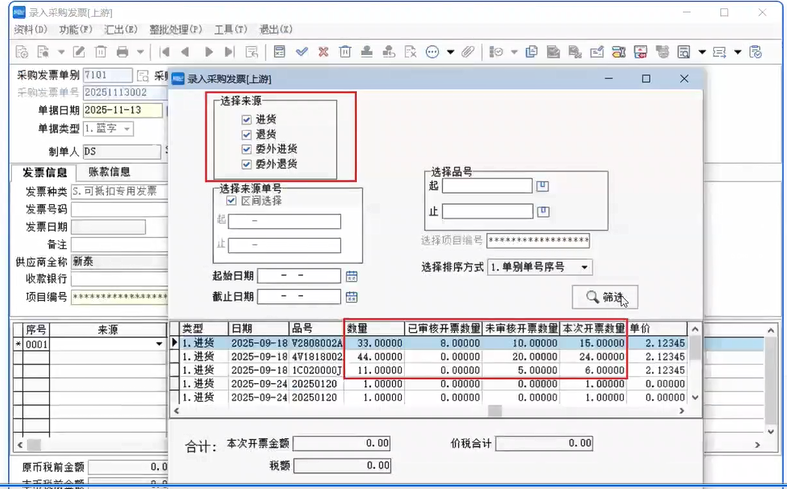The height and width of the screenshot is (489, 787).
Task: Click the red X cancel icon
Action: [323, 52]
